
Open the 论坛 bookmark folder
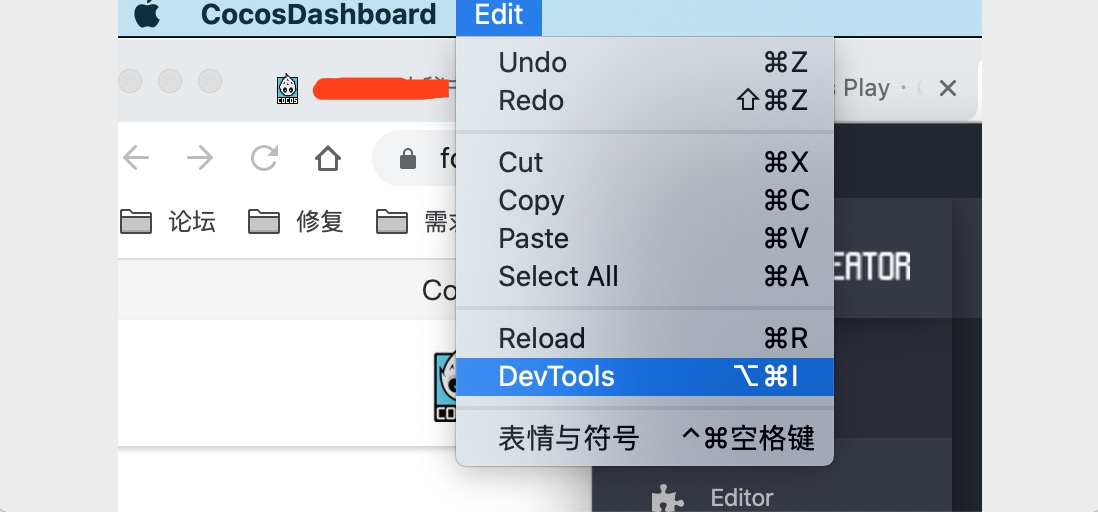(x=168, y=222)
